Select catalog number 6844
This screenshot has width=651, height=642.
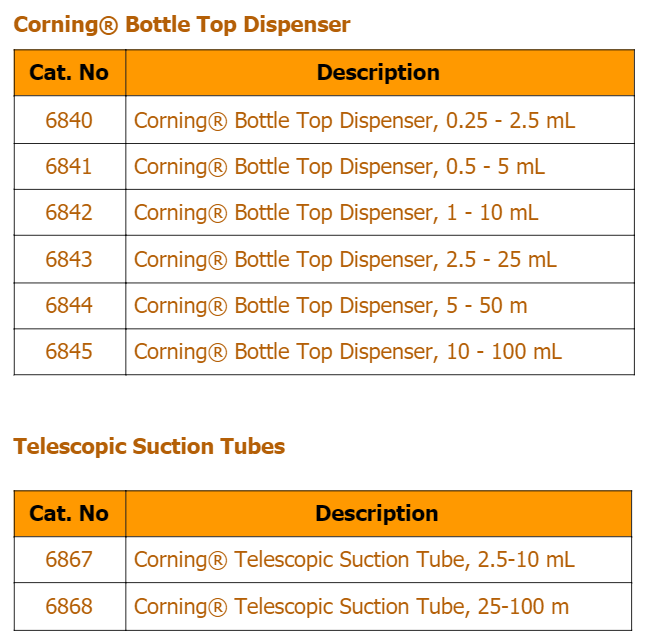point(69,306)
